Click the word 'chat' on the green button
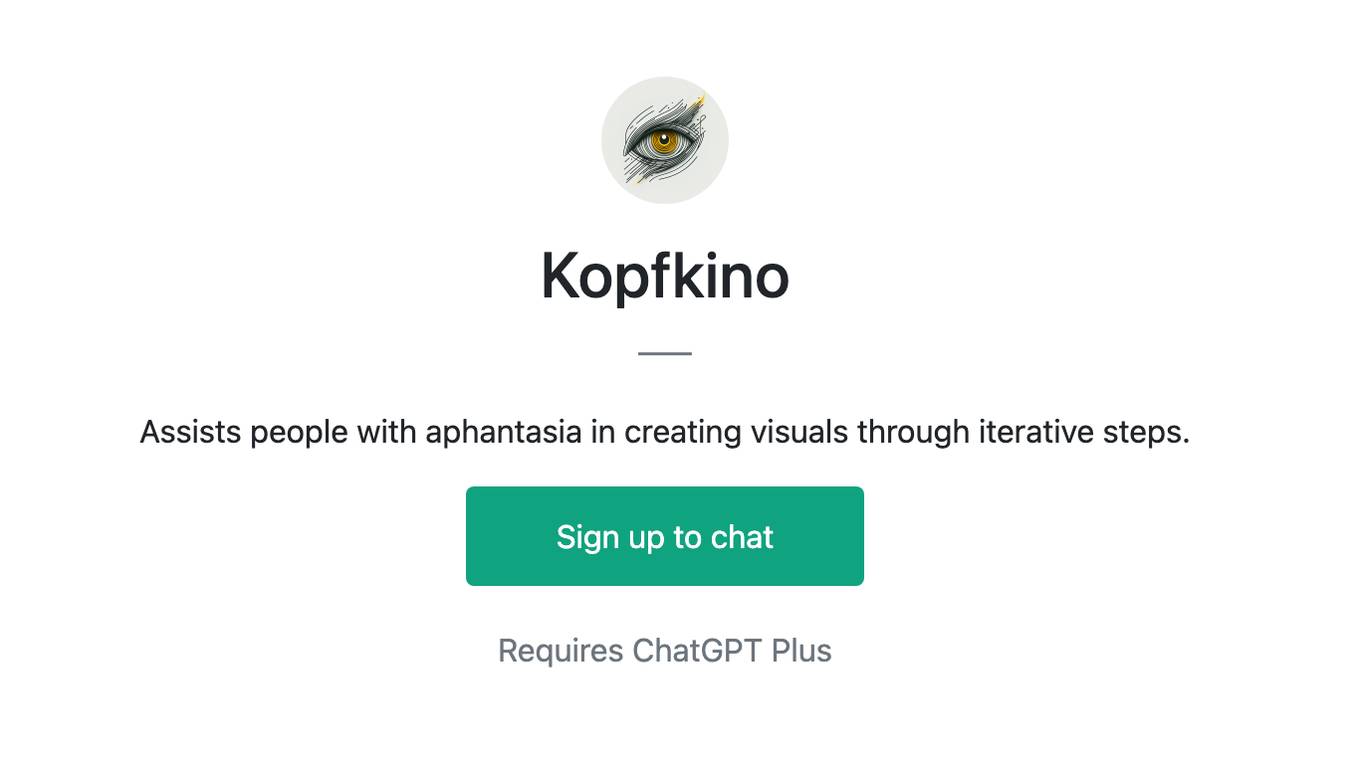The height and width of the screenshot is (764, 1360). click(x=742, y=537)
